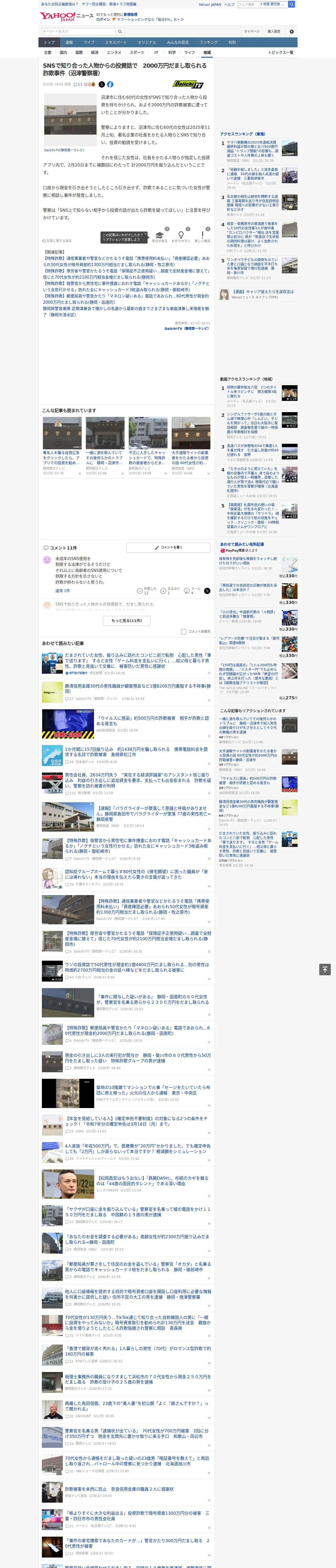Open the スポーツ category
Screen dimensions: 336x1568
pos(137,52)
